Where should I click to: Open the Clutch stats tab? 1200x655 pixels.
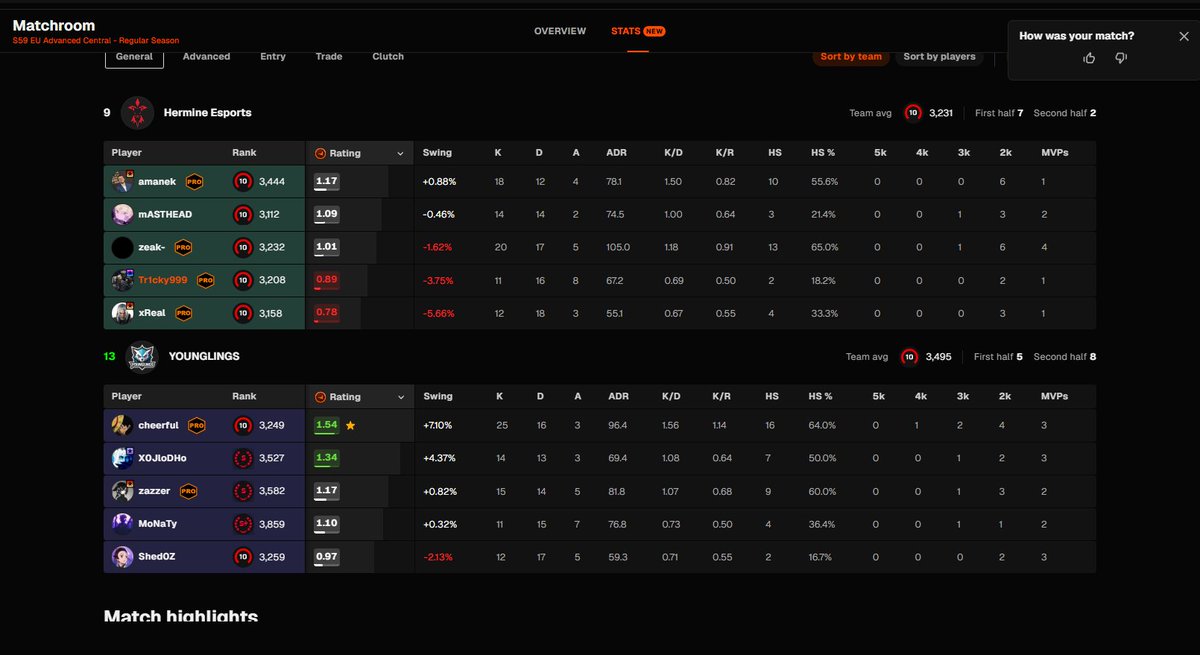click(x=388, y=57)
